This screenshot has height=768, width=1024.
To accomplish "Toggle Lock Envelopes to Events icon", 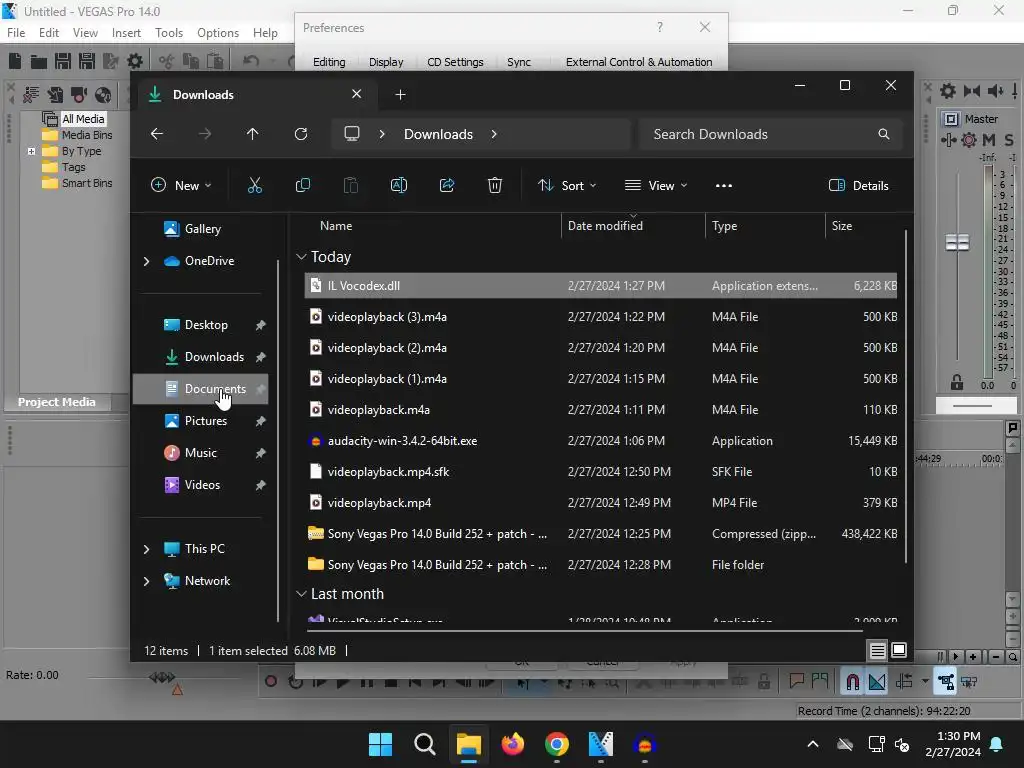I will pos(946,682).
